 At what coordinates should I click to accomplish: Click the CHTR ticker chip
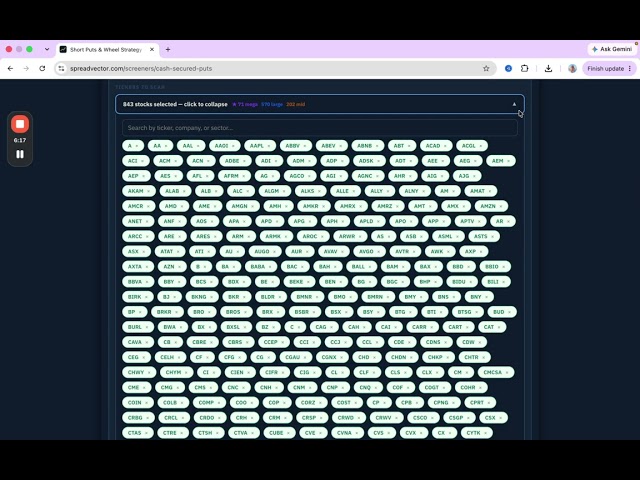pyautogui.click(x=474, y=357)
